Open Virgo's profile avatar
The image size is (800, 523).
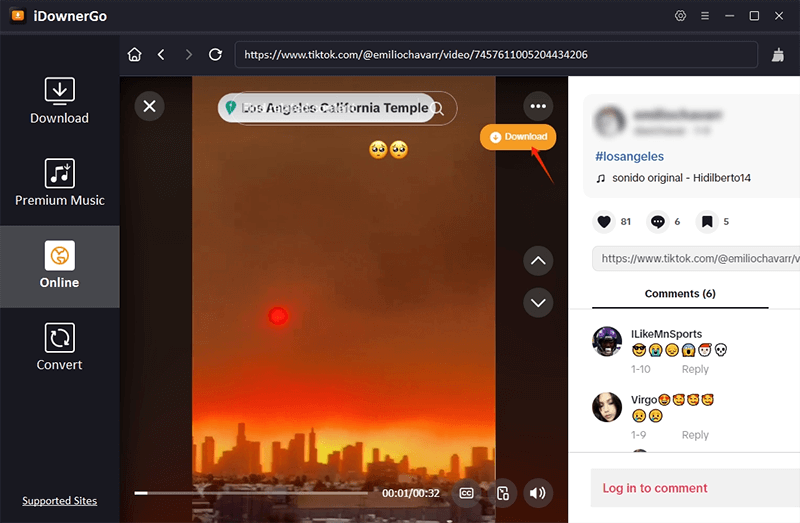607,407
